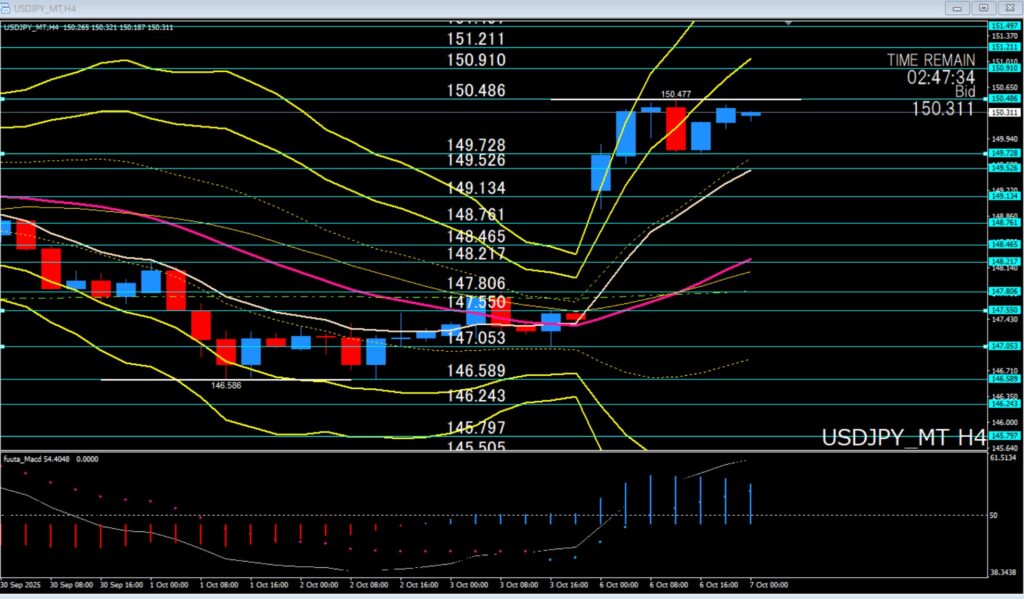
Task: Restore down the chart window
Action: pos(983,7)
